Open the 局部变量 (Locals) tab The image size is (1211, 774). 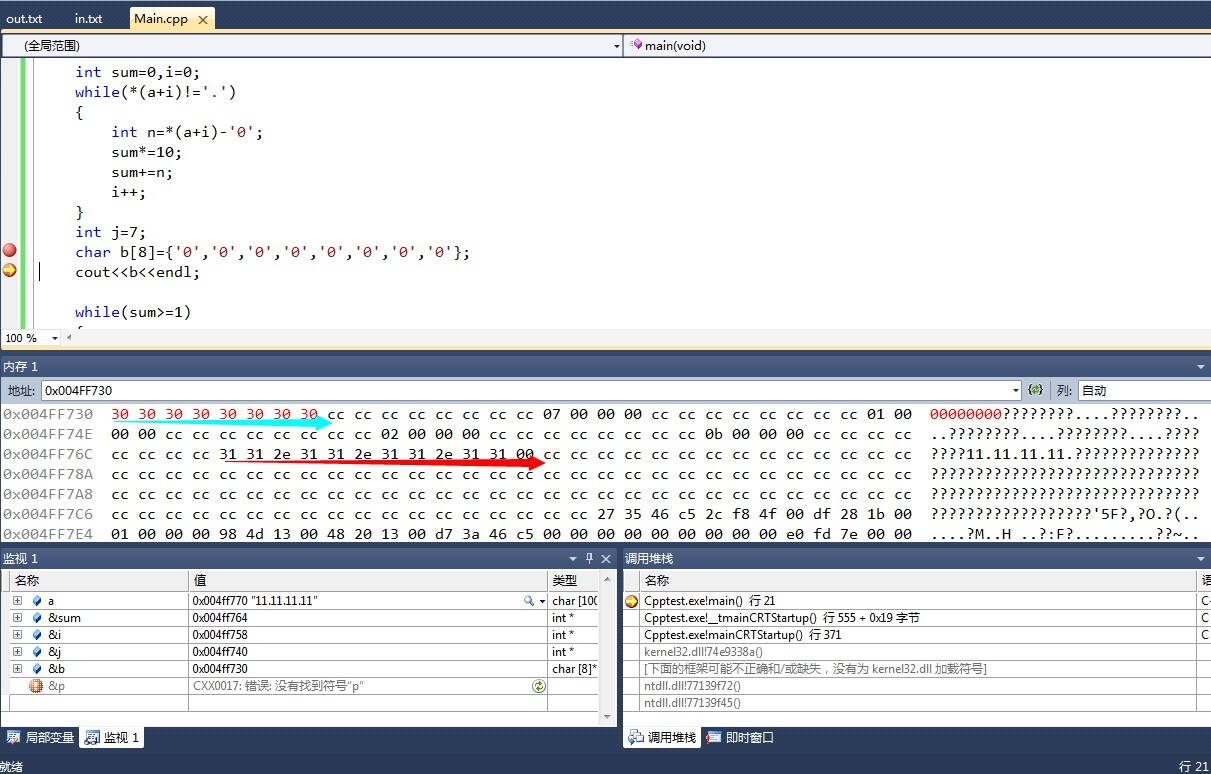[41, 737]
